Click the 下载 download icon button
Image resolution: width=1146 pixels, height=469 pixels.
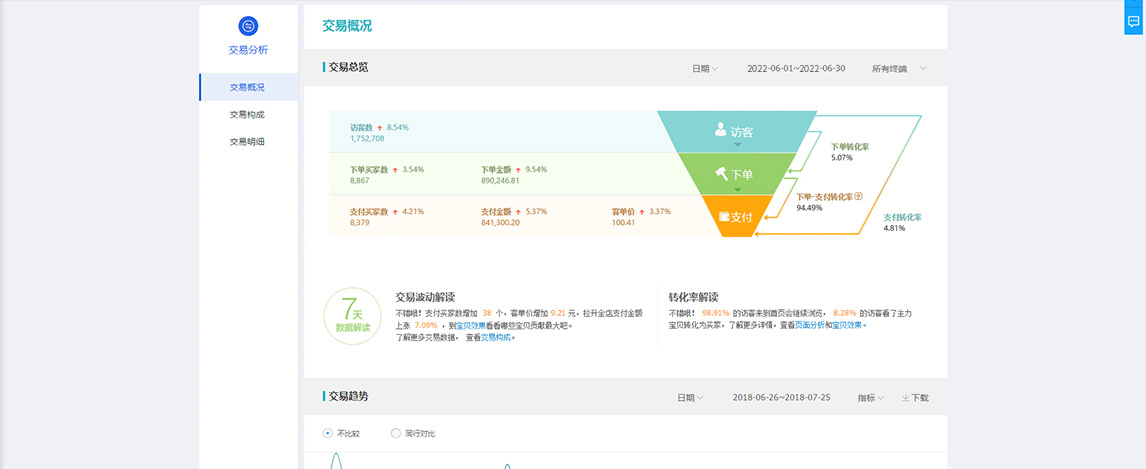(x=914, y=398)
